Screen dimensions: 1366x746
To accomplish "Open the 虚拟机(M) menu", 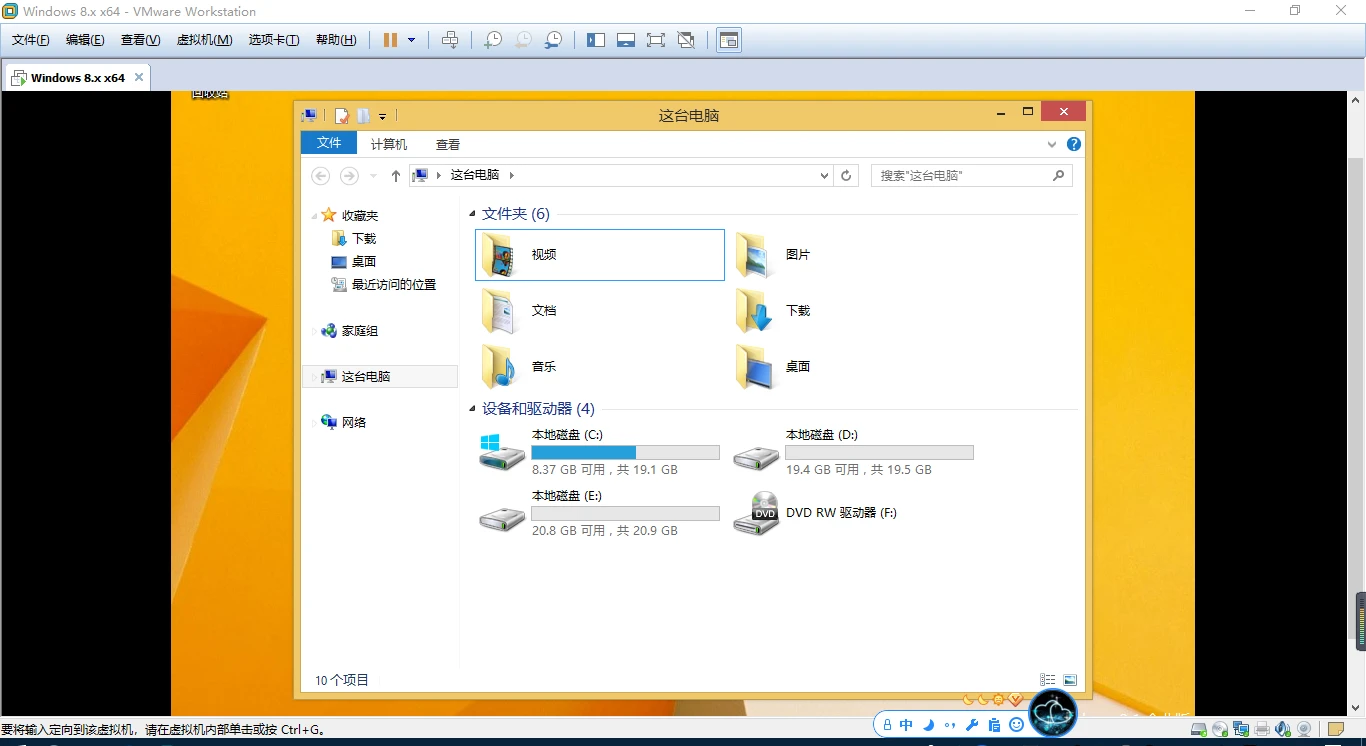I will coord(204,40).
